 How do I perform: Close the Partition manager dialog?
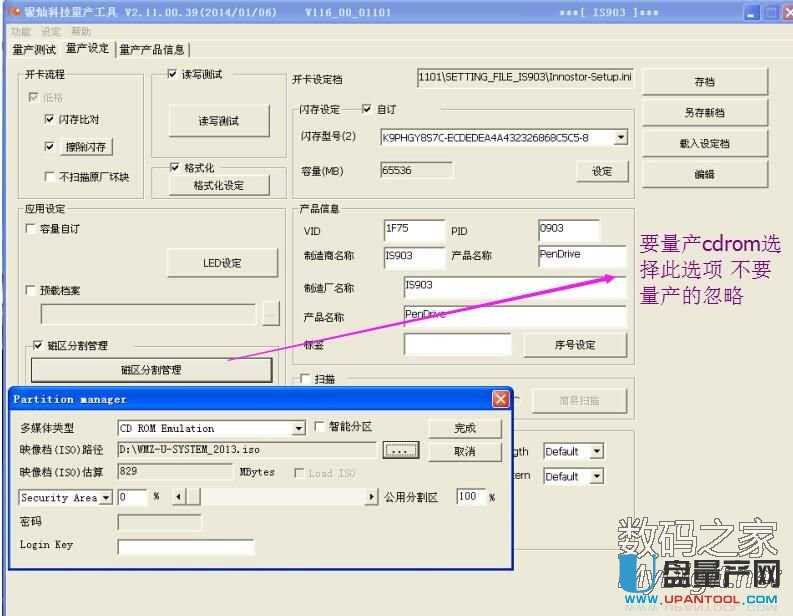click(500, 399)
